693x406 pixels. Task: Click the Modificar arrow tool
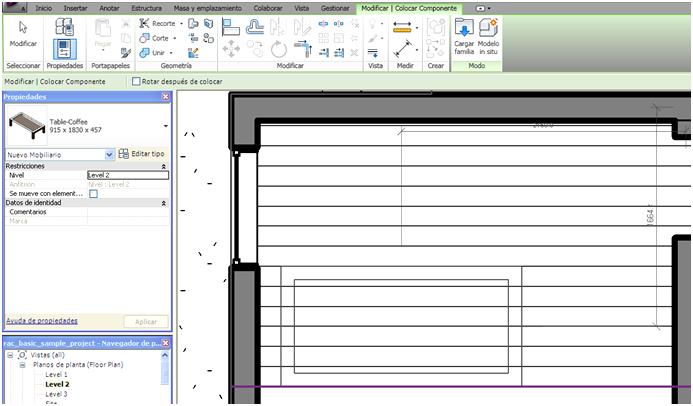pos(23,33)
